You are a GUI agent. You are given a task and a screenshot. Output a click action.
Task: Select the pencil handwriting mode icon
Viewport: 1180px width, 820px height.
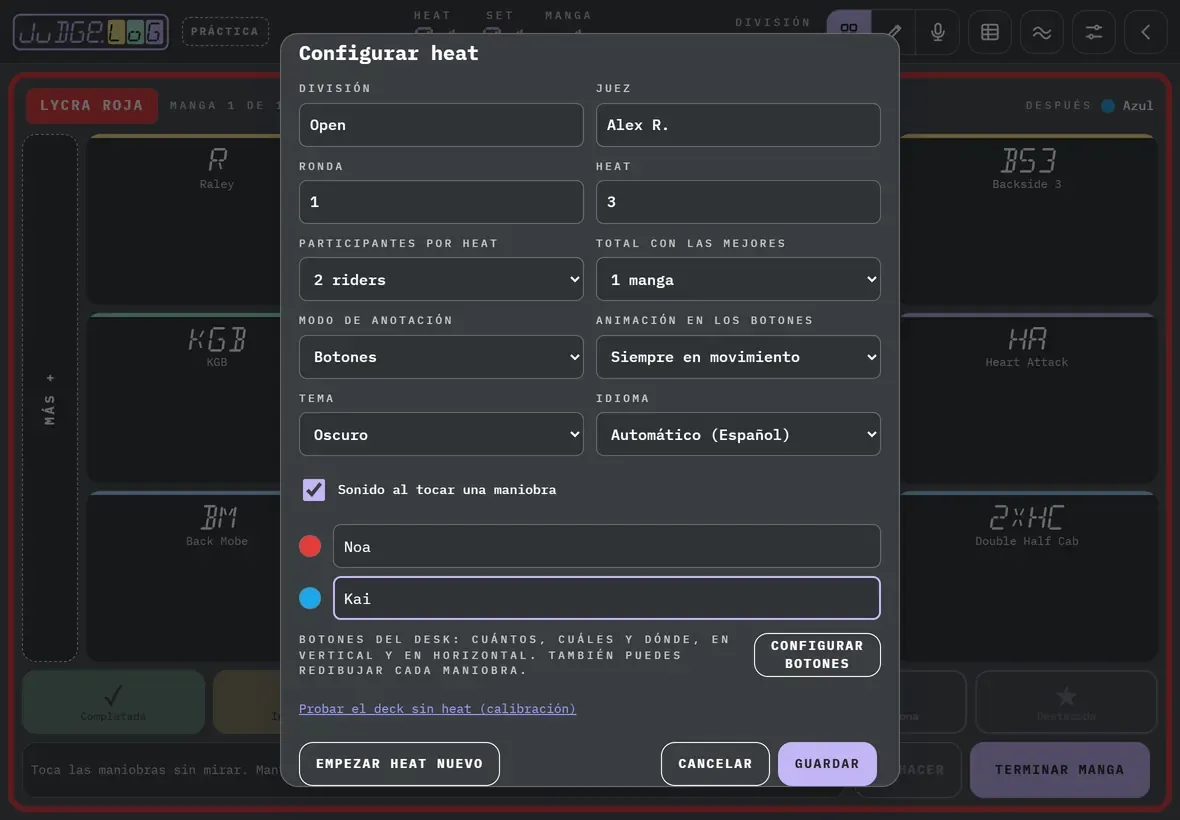coord(893,32)
